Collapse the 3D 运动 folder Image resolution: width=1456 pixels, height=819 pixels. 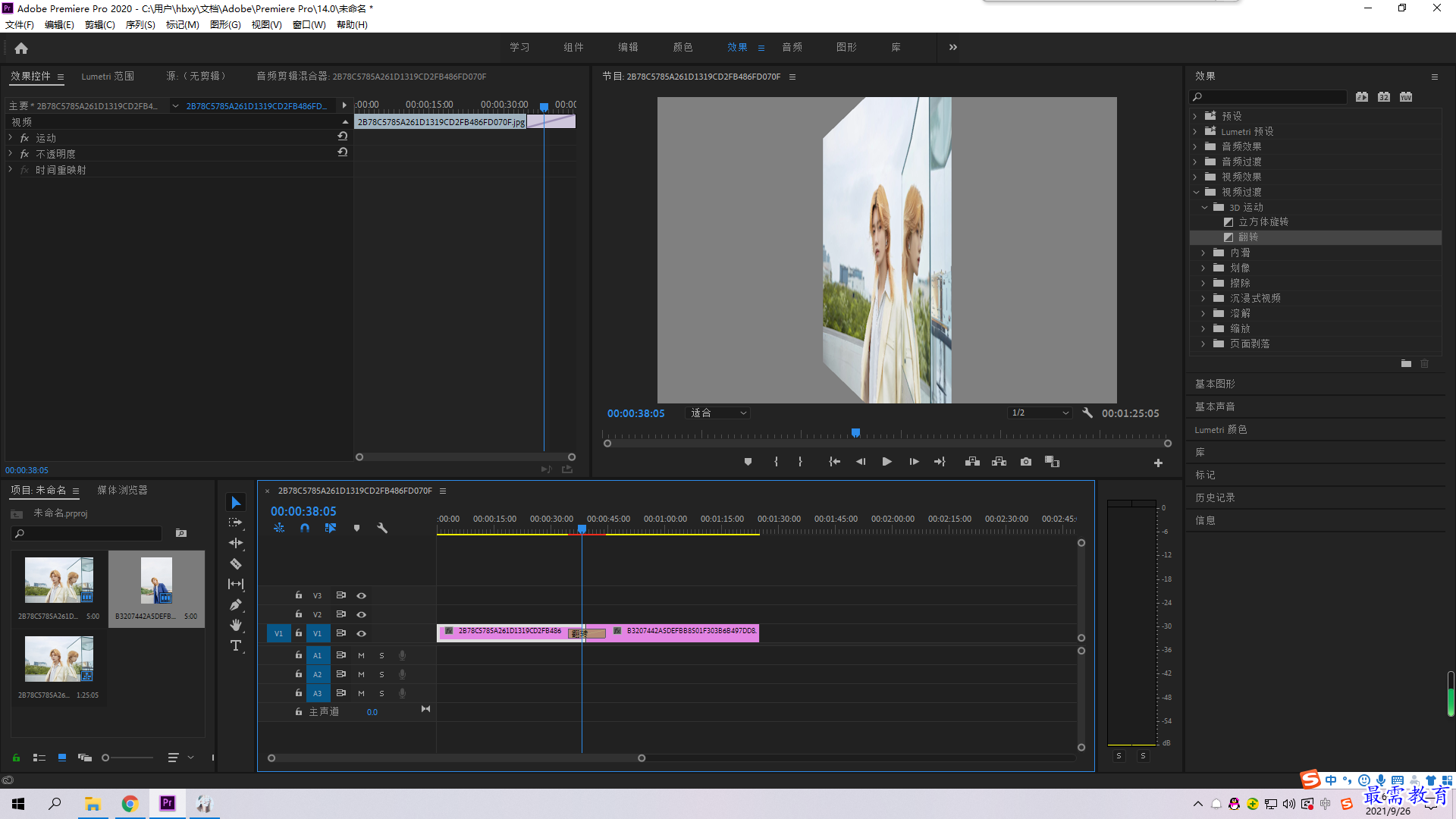pyautogui.click(x=1204, y=207)
